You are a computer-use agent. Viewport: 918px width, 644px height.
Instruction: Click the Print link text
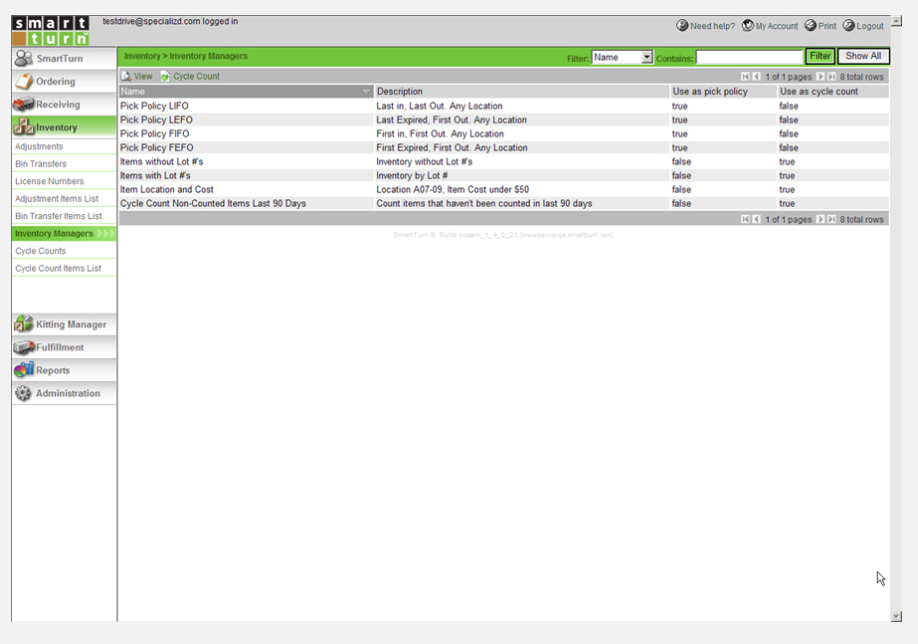point(827,26)
